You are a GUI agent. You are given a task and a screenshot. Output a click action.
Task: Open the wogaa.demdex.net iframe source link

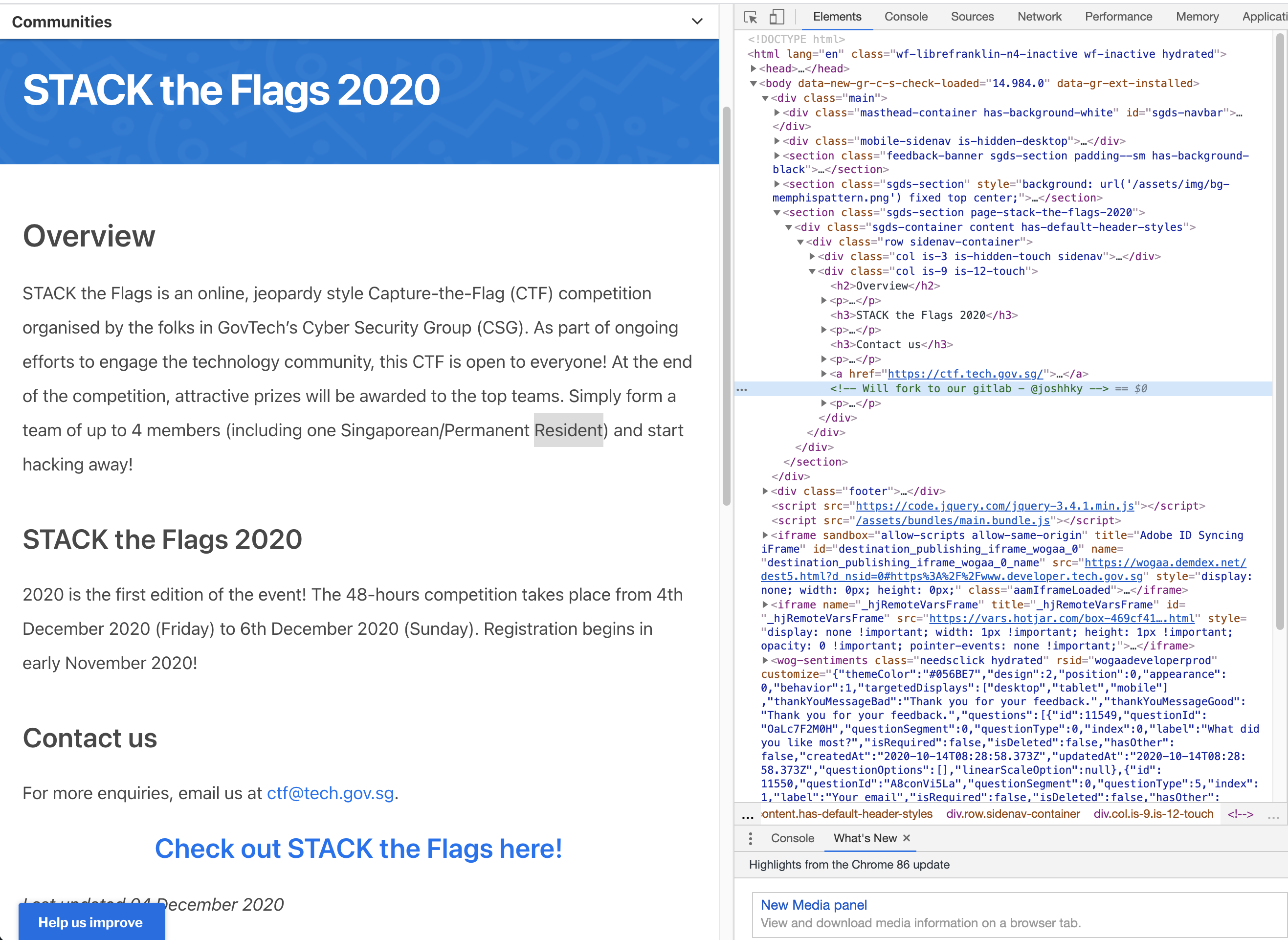point(1003,570)
